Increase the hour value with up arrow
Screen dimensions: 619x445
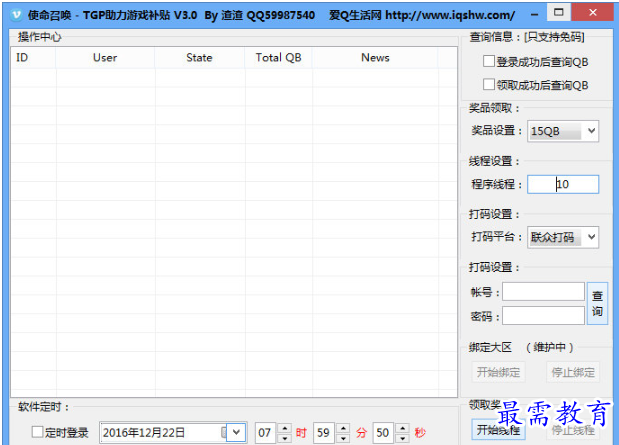285,428
